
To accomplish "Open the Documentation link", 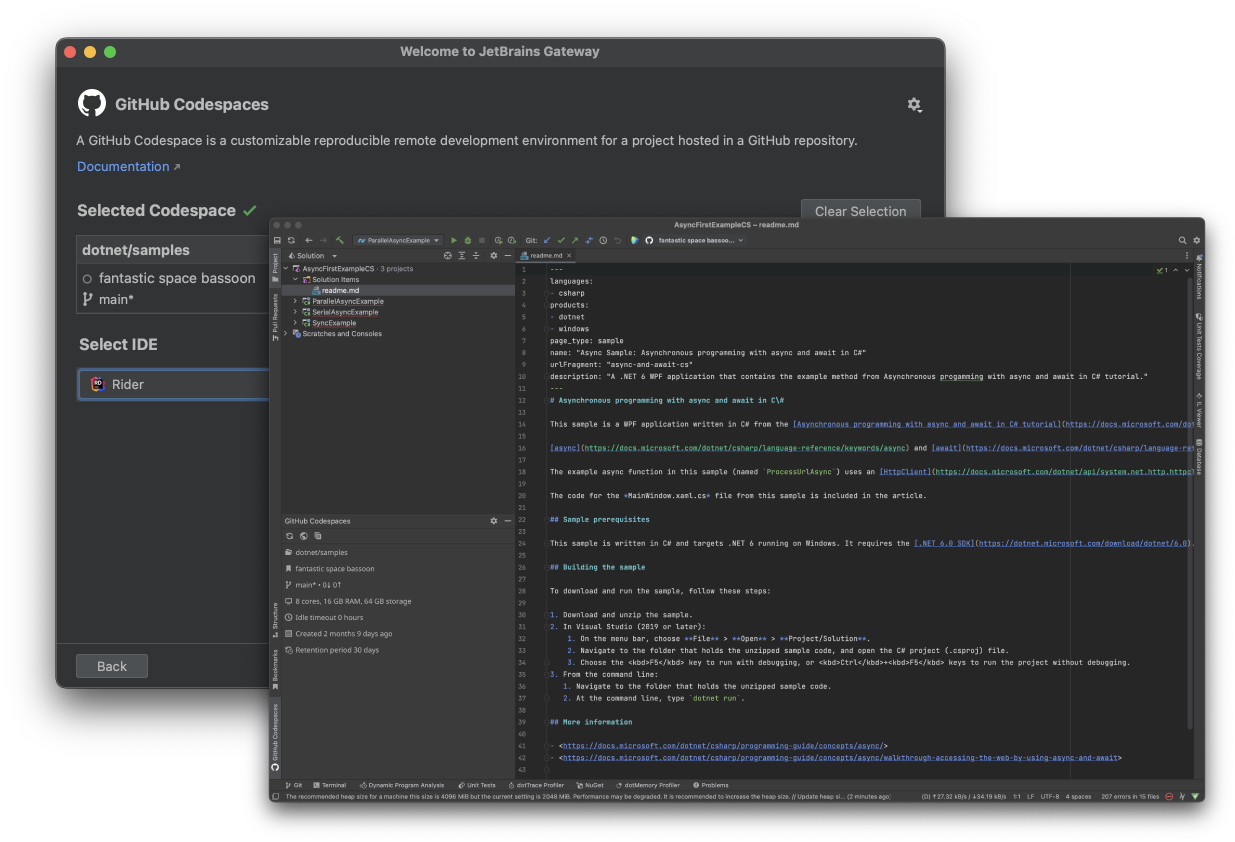I will [122, 166].
